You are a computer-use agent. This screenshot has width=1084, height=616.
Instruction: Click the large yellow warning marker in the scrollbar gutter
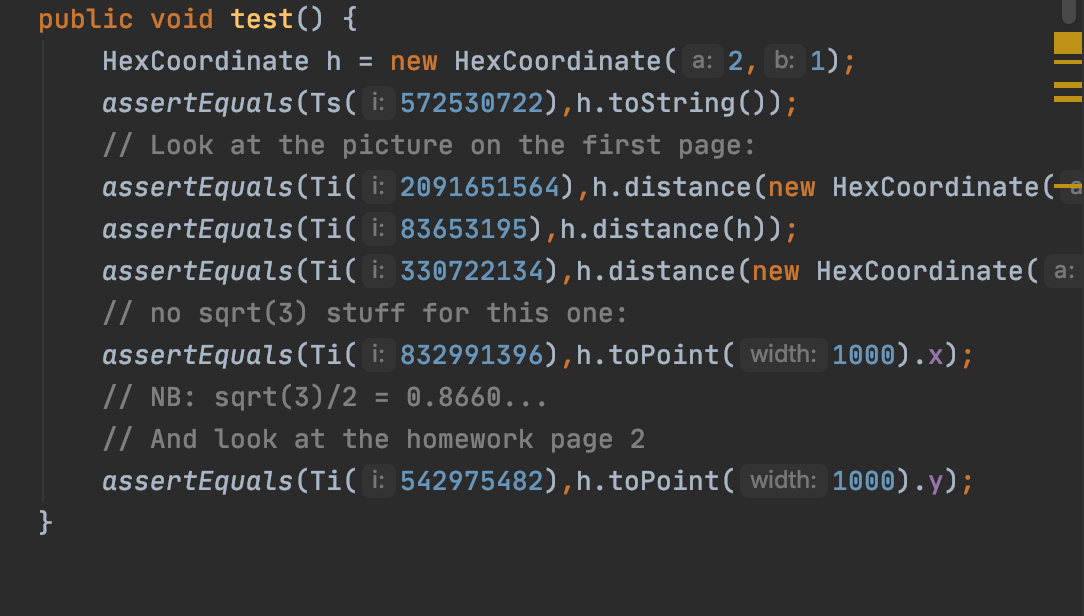[x=1067, y=43]
